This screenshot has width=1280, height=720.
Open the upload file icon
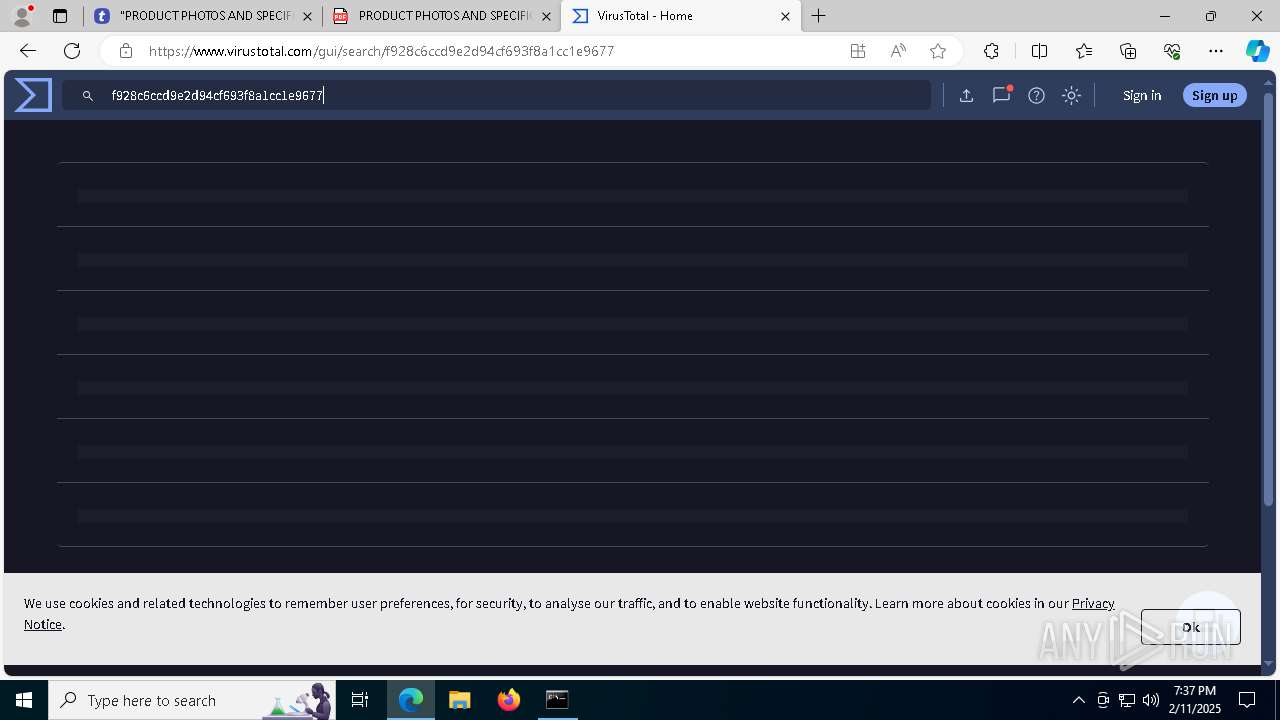(x=966, y=95)
